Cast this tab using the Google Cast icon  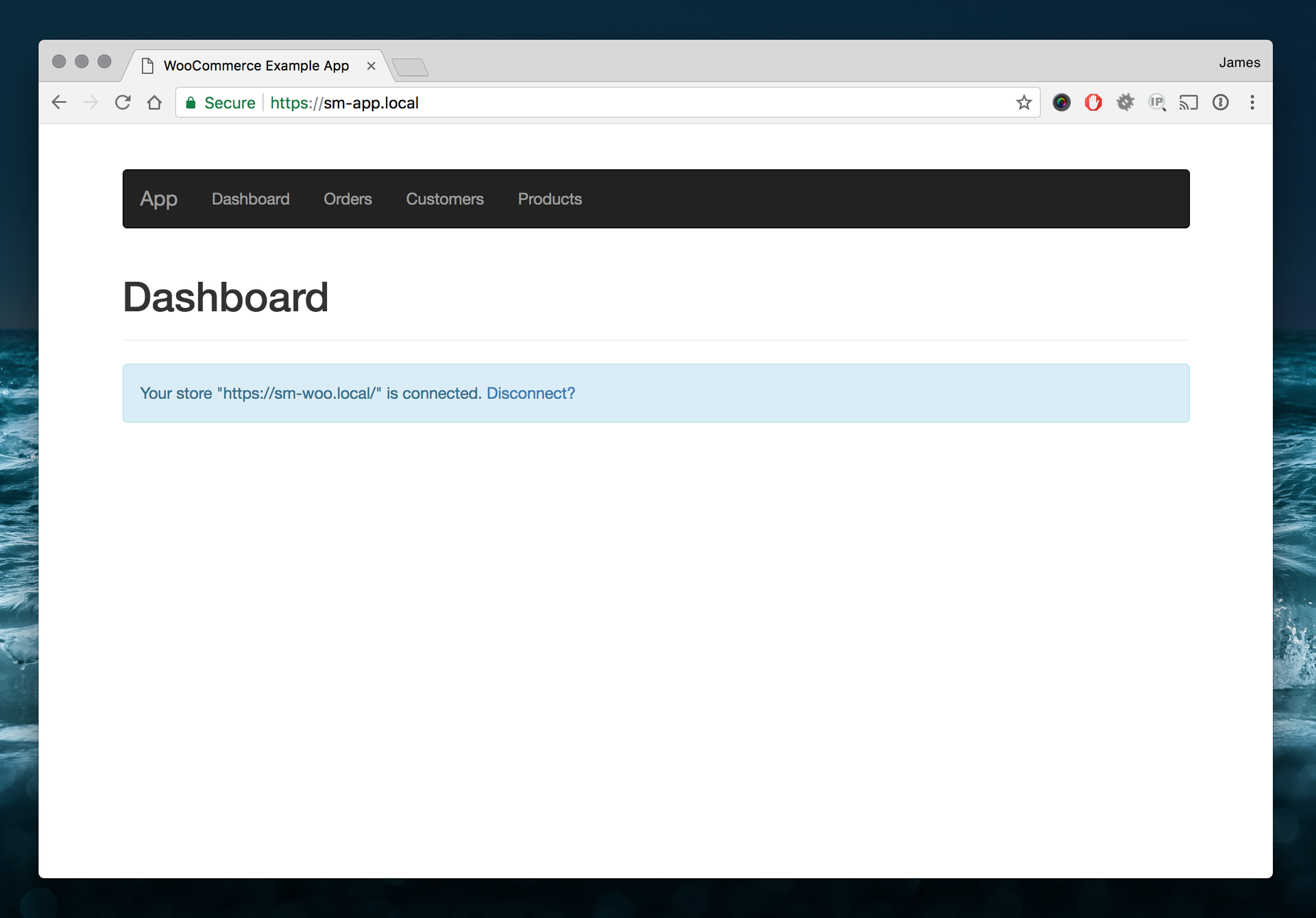click(1190, 102)
